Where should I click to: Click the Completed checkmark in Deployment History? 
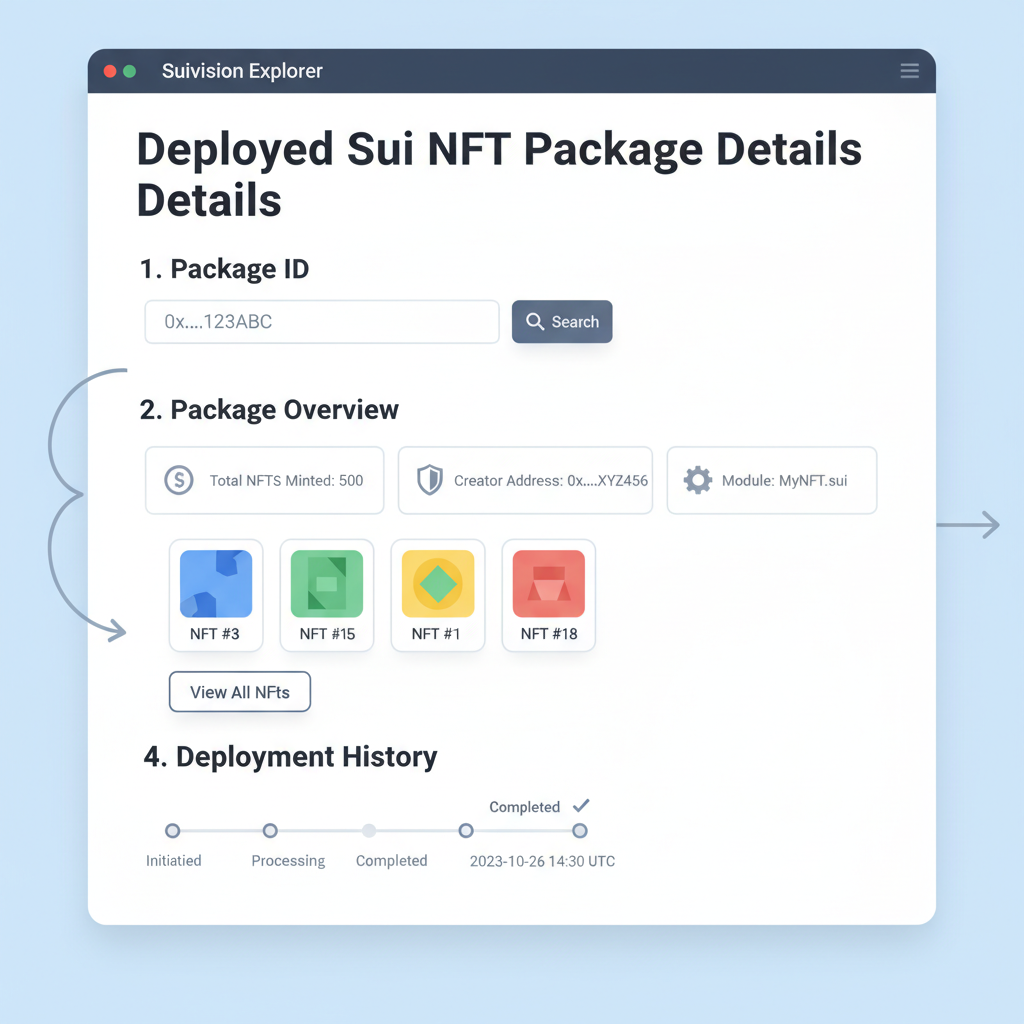coord(582,805)
